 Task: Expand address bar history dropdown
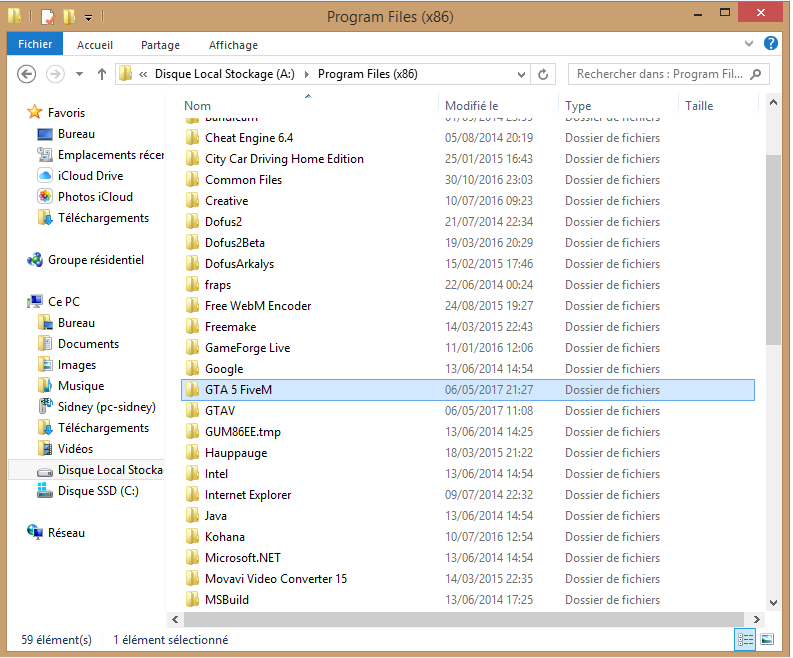coord(521,75)
